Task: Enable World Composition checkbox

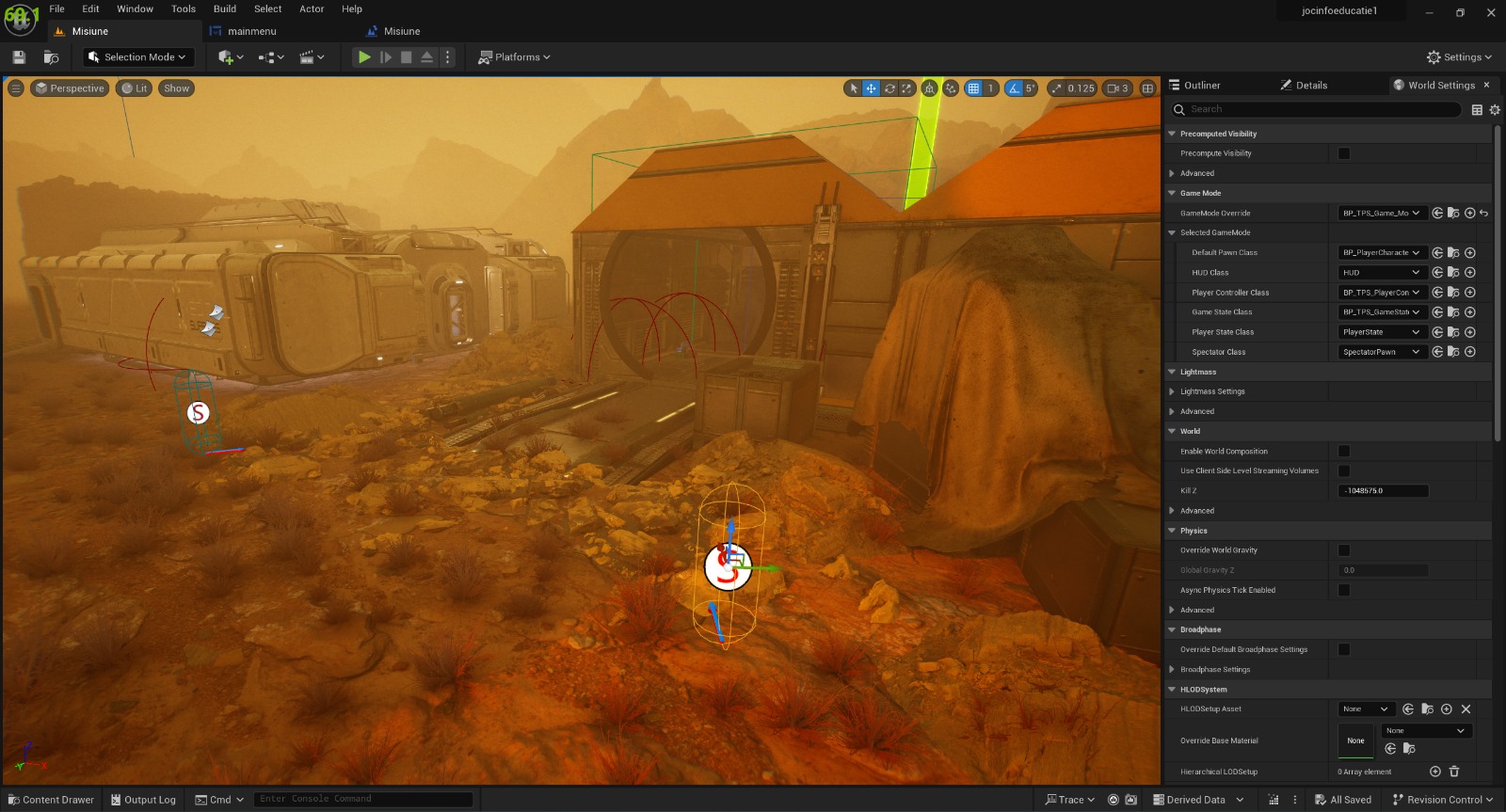Action: 1344,452
